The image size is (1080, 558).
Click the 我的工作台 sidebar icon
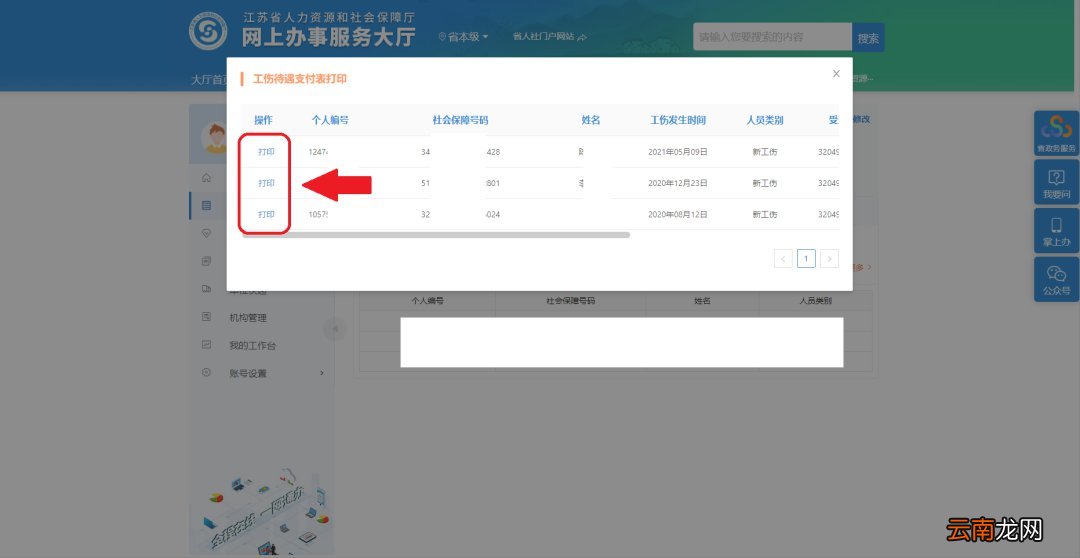[206, 344]
